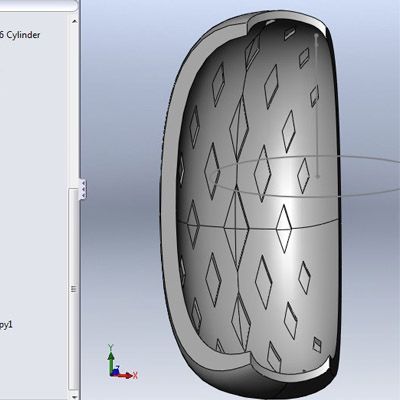Select the tree item ending in 'py1'
400x400 pixels.
(x=6, y=325)
